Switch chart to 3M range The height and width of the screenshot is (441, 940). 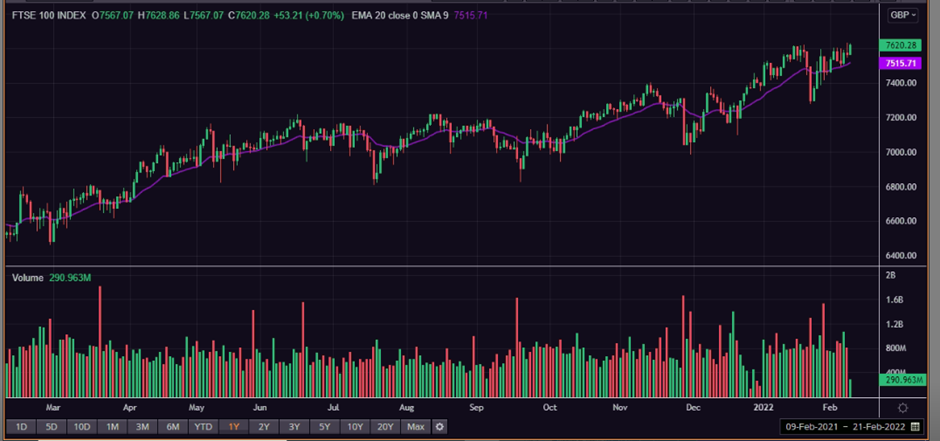(142, 427)
